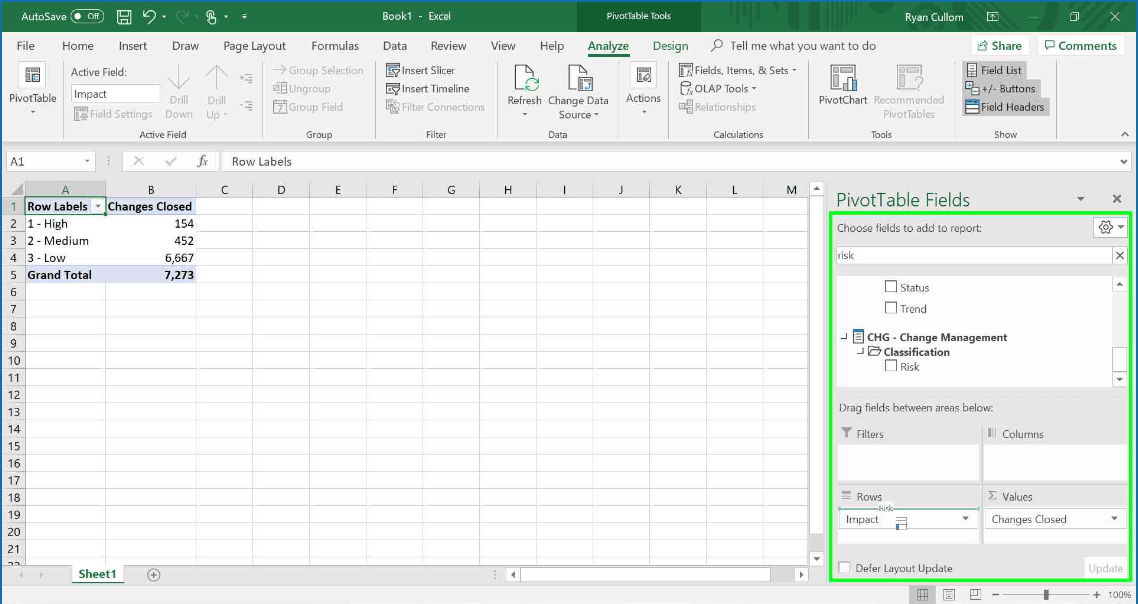This screenshot has width=1138, height=604.
Task: Click the Insert Function fx icon
Action: pos(202,161)
